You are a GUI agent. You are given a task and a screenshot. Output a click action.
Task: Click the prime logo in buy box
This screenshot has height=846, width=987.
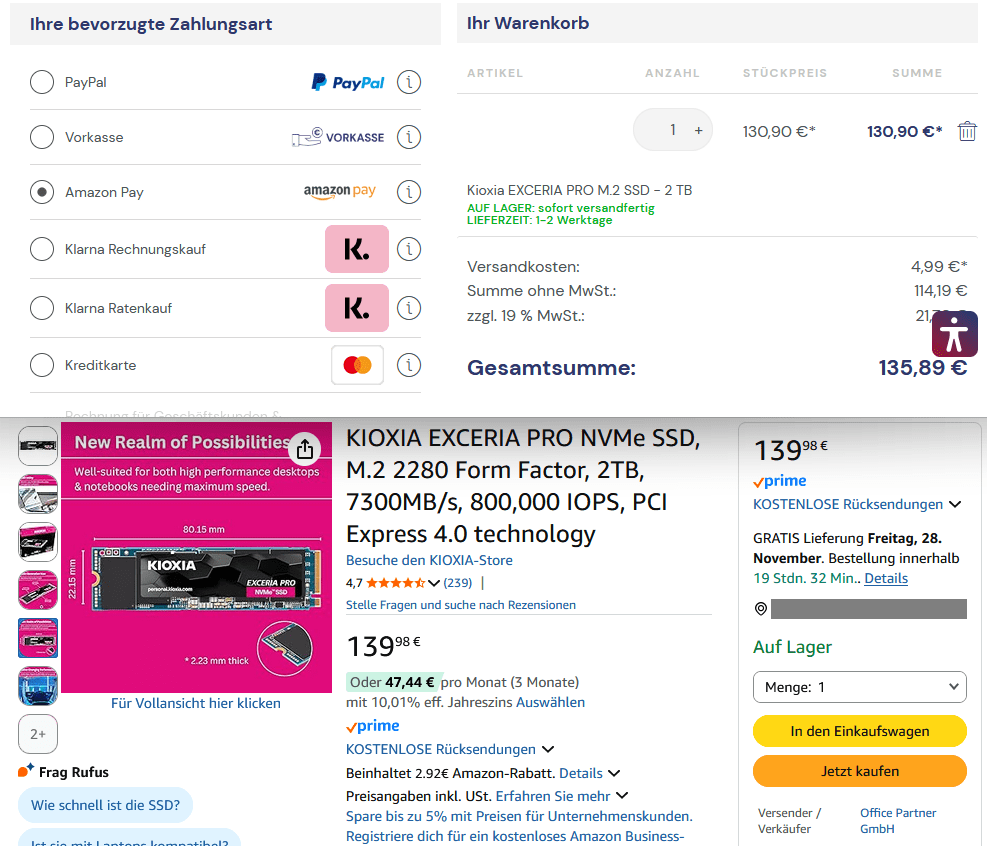point(780,481)
